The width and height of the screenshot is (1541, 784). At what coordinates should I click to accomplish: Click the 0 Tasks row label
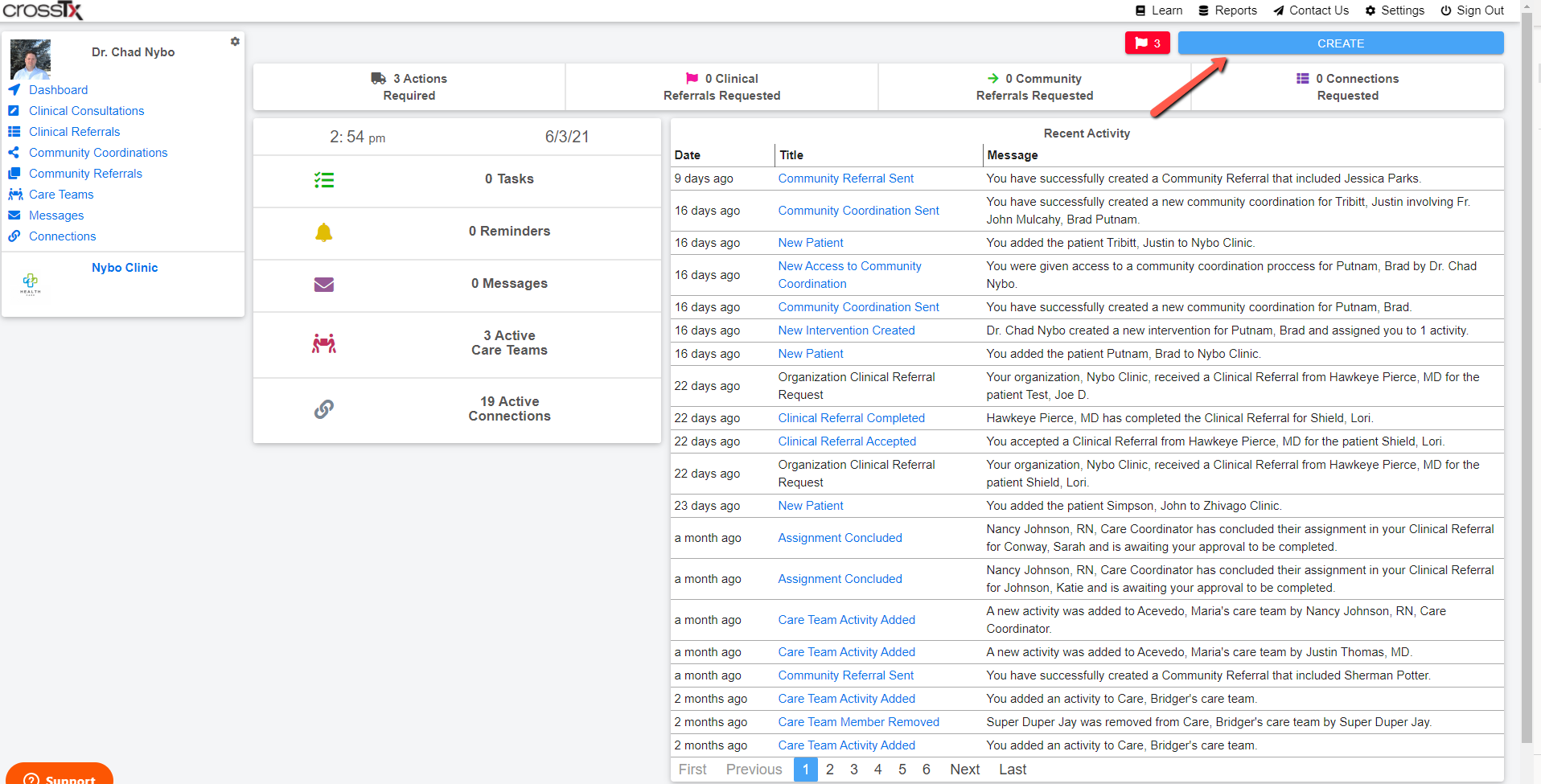pyautogui.click(x=509, y=179)
